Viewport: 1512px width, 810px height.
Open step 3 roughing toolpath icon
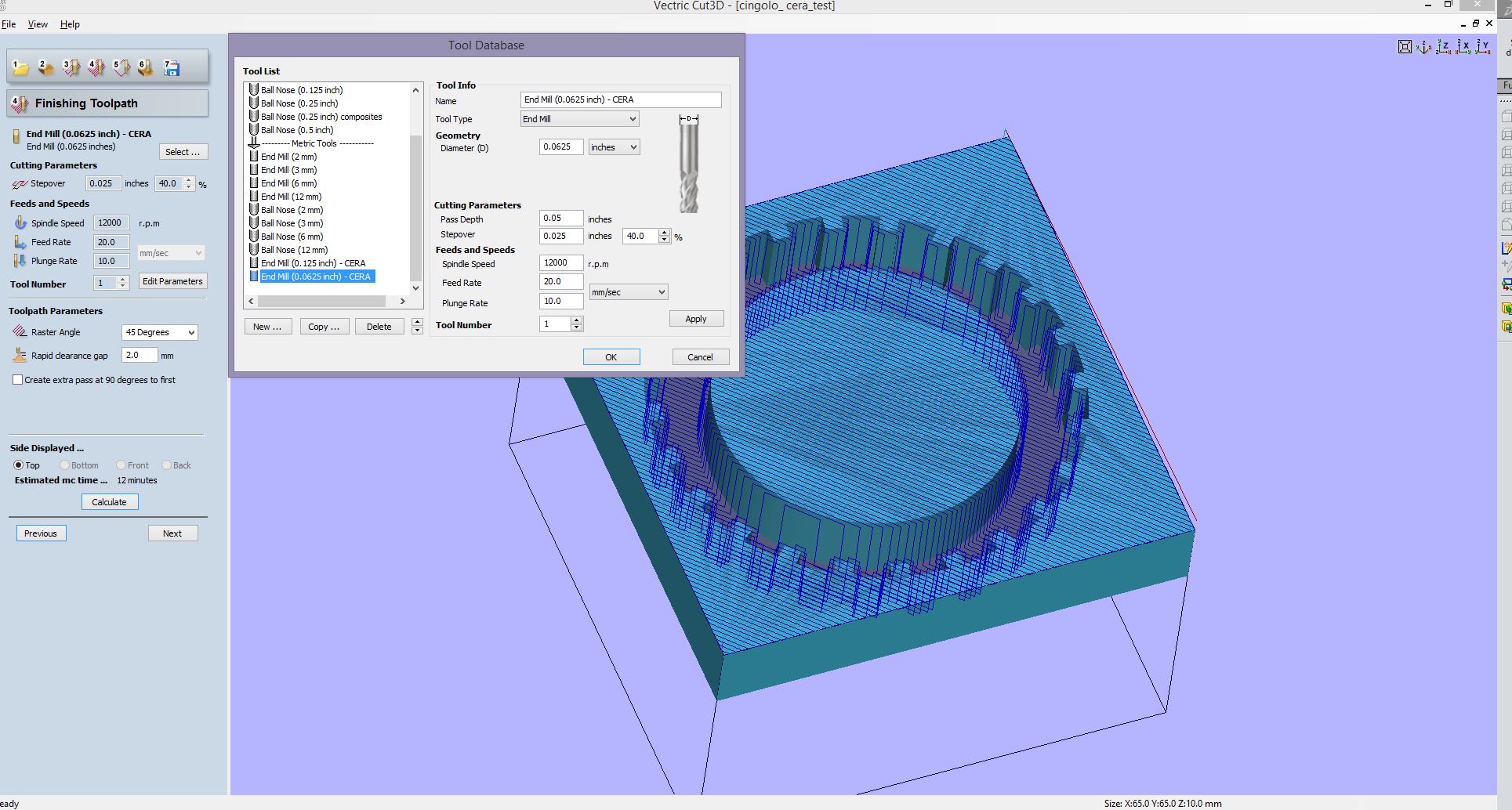[x=71, y=68]
